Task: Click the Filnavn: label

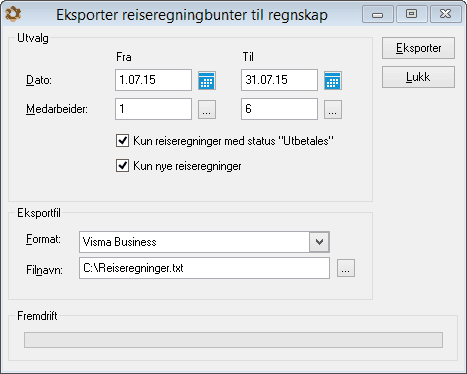Action: pyautogui.click(x=44, y=269)
